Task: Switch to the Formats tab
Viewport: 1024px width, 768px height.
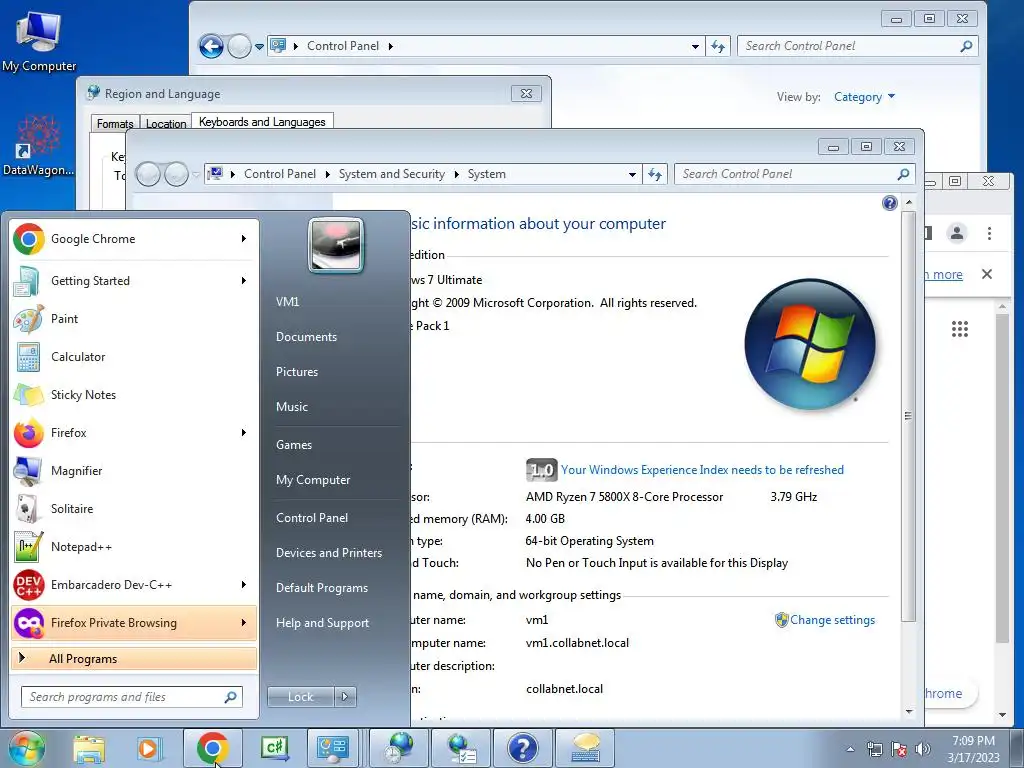Action: tap(115, 123)
